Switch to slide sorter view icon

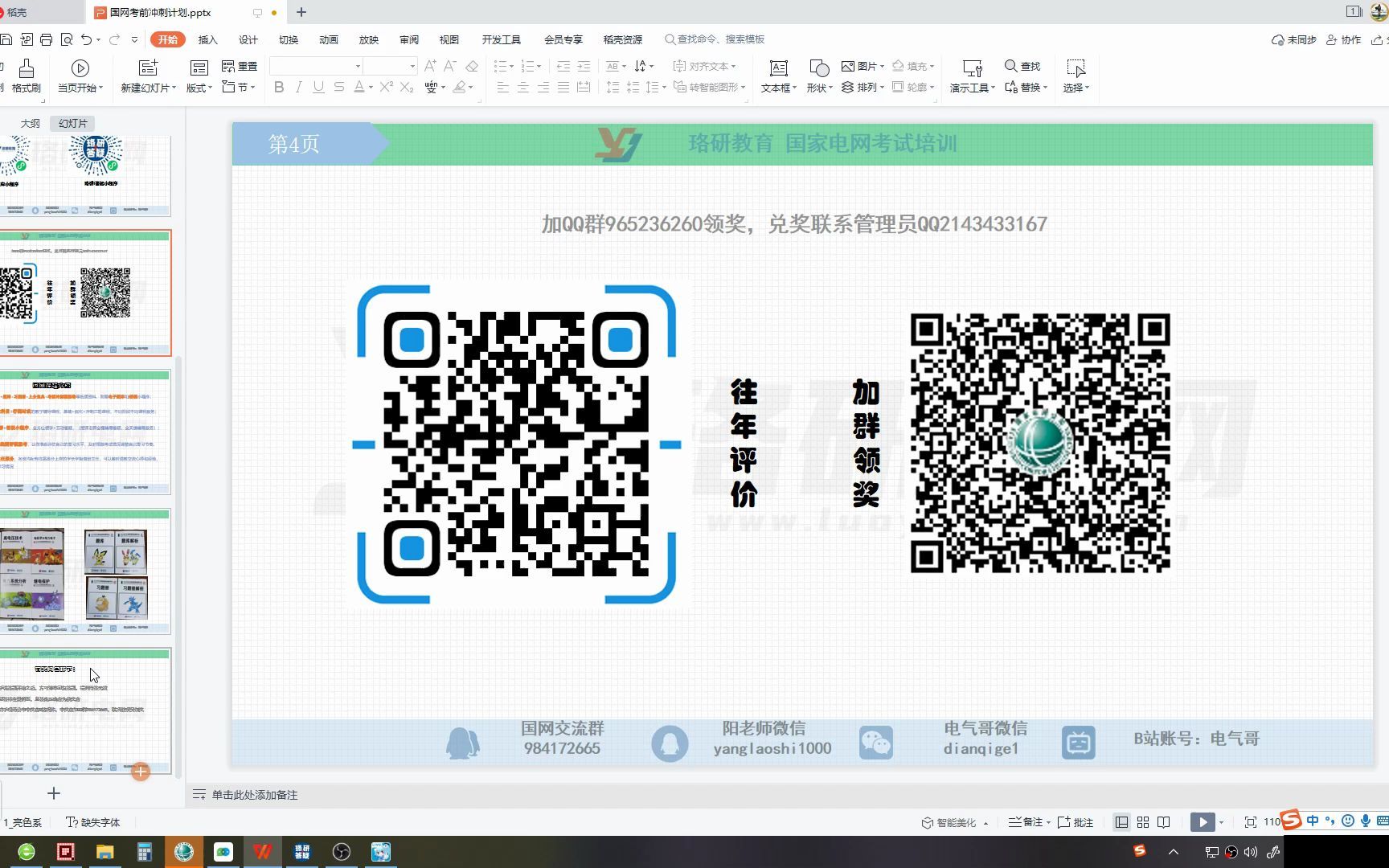1143,822
